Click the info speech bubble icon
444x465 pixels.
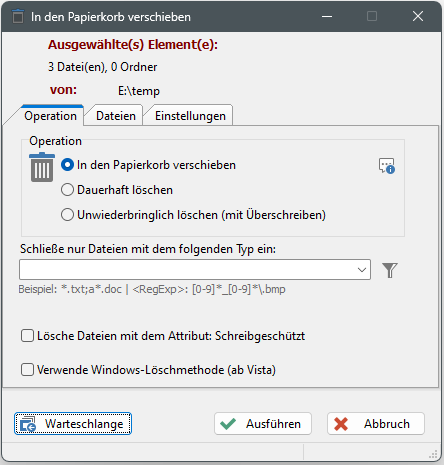pos(387,166)
